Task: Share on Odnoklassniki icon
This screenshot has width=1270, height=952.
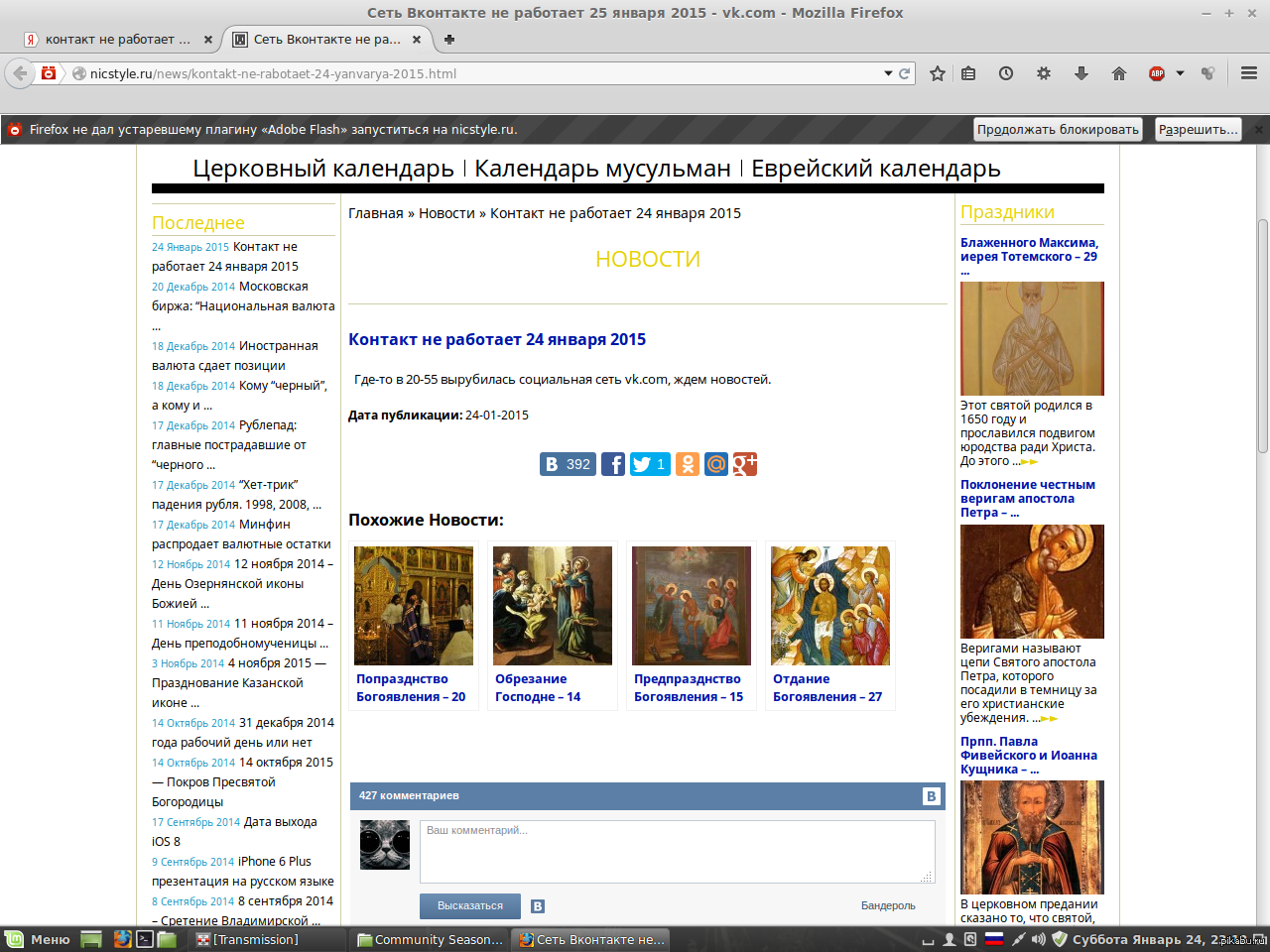Action: [x=688, y=464]
